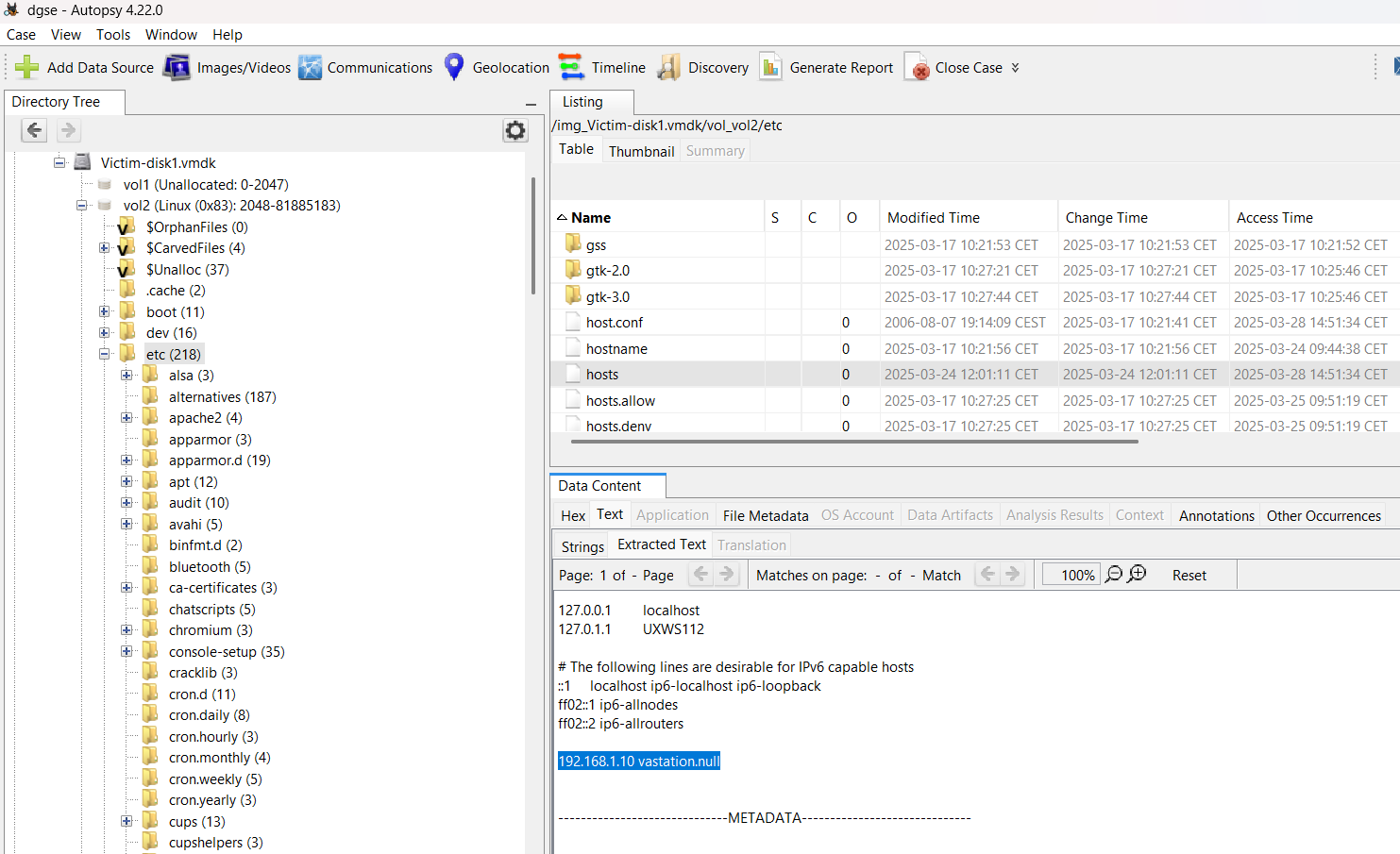The height and width of the screenshot is (854, 1400).
Task: Click the gss folder icon in listing
Action: coord(573,243)
